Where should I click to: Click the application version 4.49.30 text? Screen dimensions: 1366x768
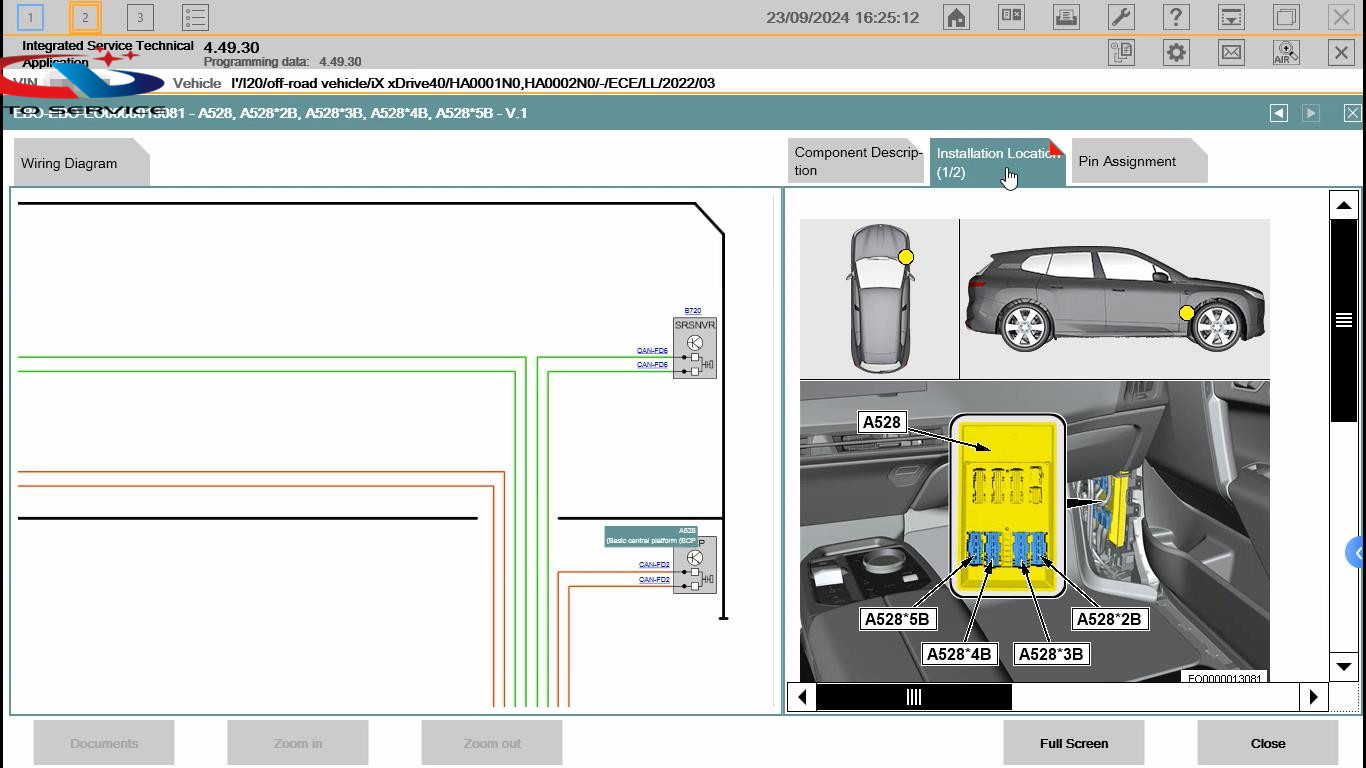231,47
